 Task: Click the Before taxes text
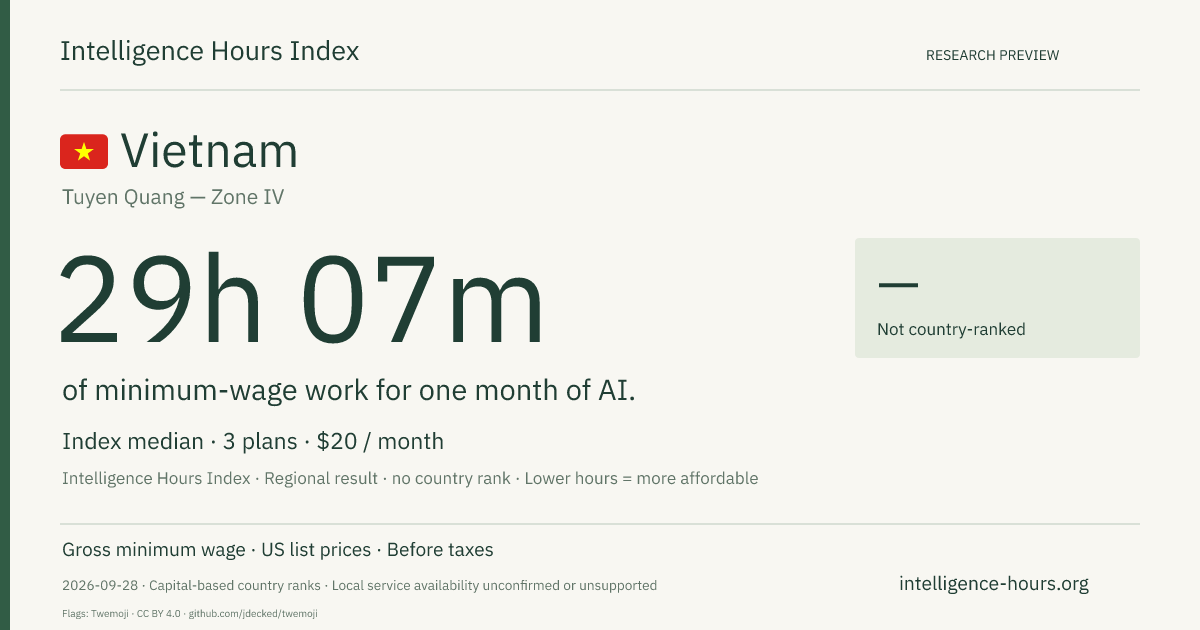coord(440,550)
